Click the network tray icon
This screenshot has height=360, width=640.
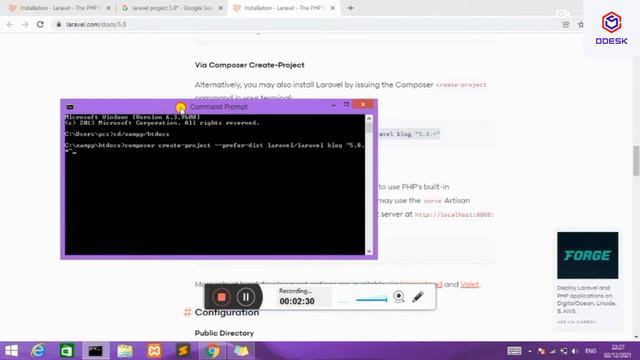[553, 351]
